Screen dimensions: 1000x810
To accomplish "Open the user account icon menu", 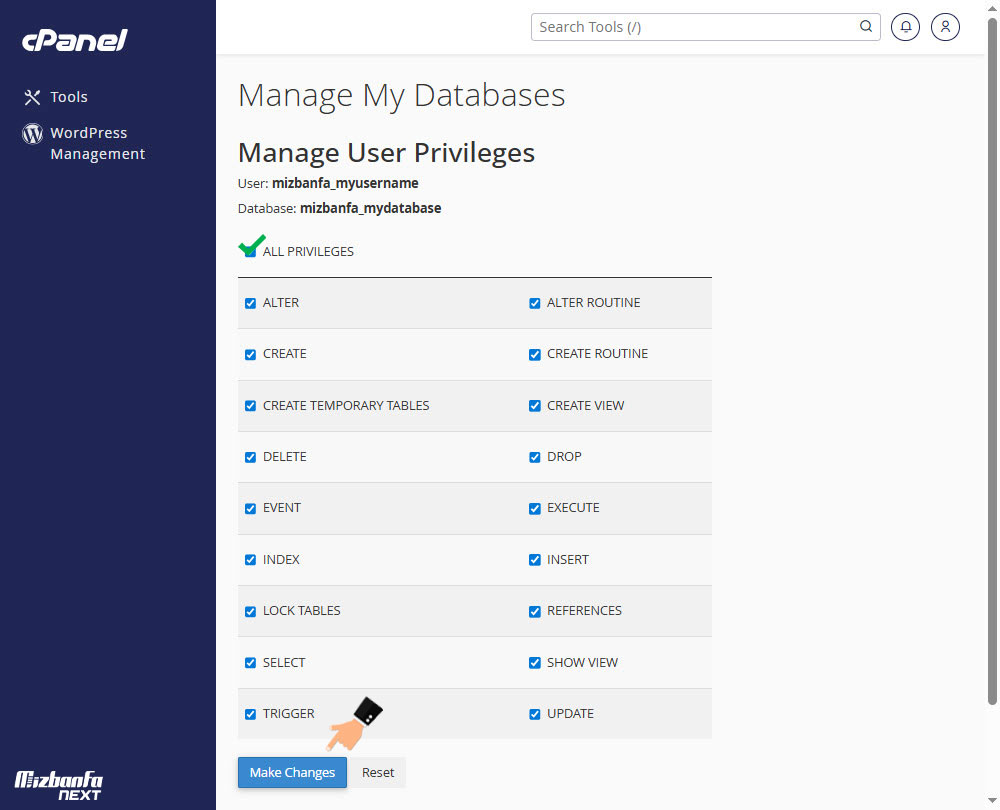I will (945, 27).
